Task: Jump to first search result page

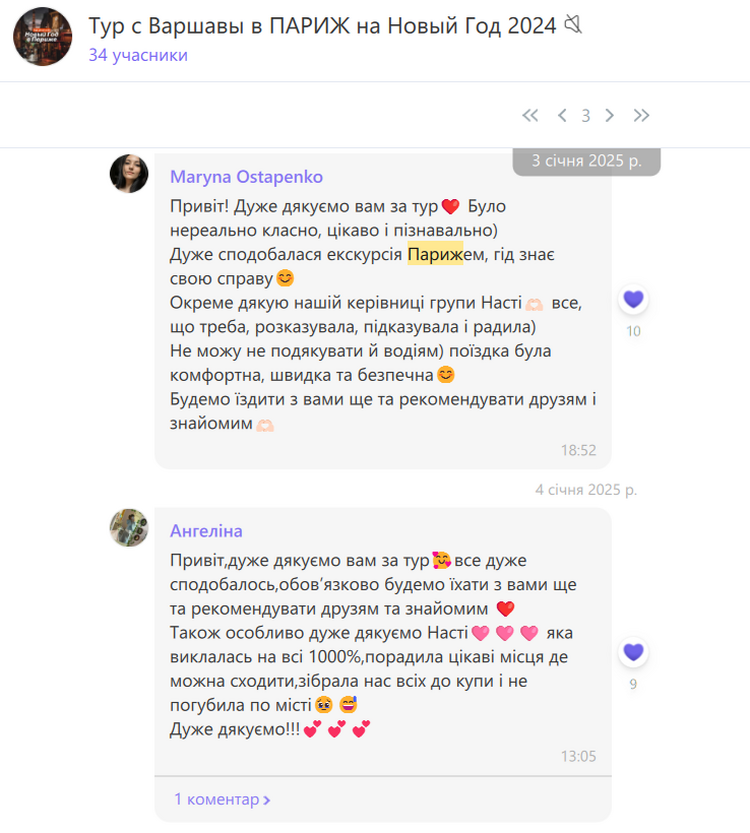Action: point(530,115)
